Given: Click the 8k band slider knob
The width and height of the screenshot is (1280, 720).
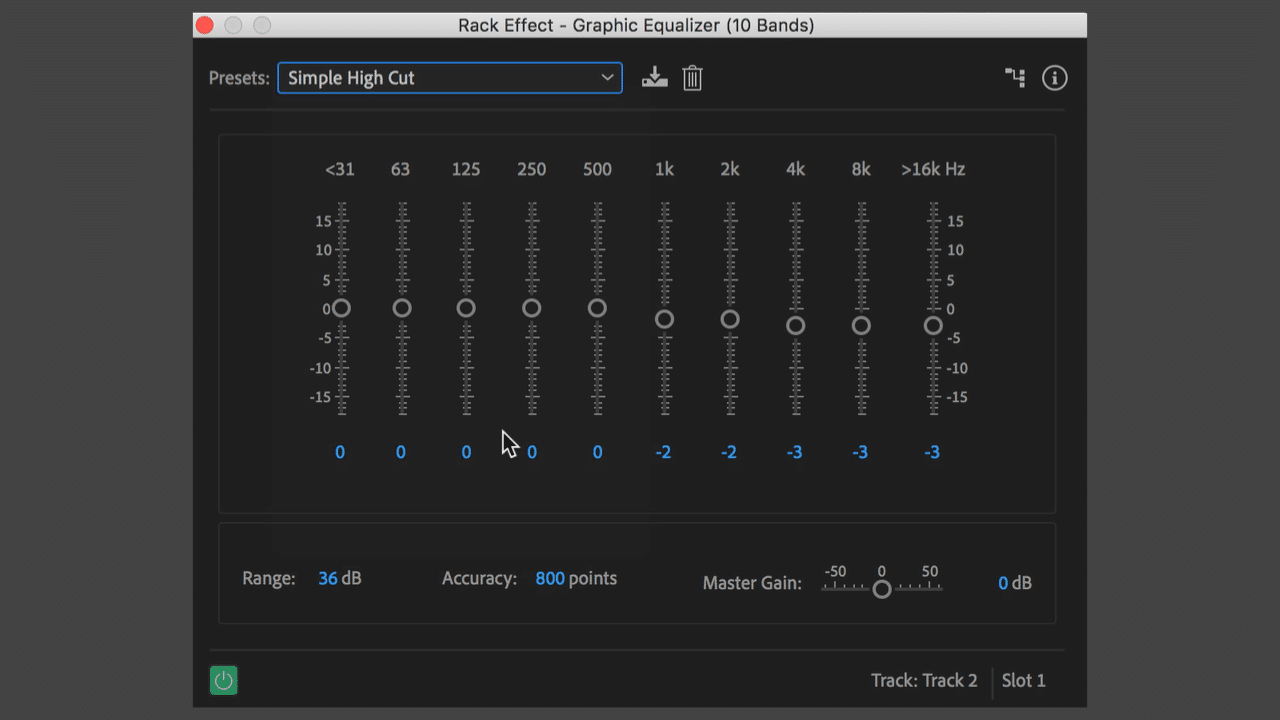Looking at the screenshot, I should (x=861, y=326).
